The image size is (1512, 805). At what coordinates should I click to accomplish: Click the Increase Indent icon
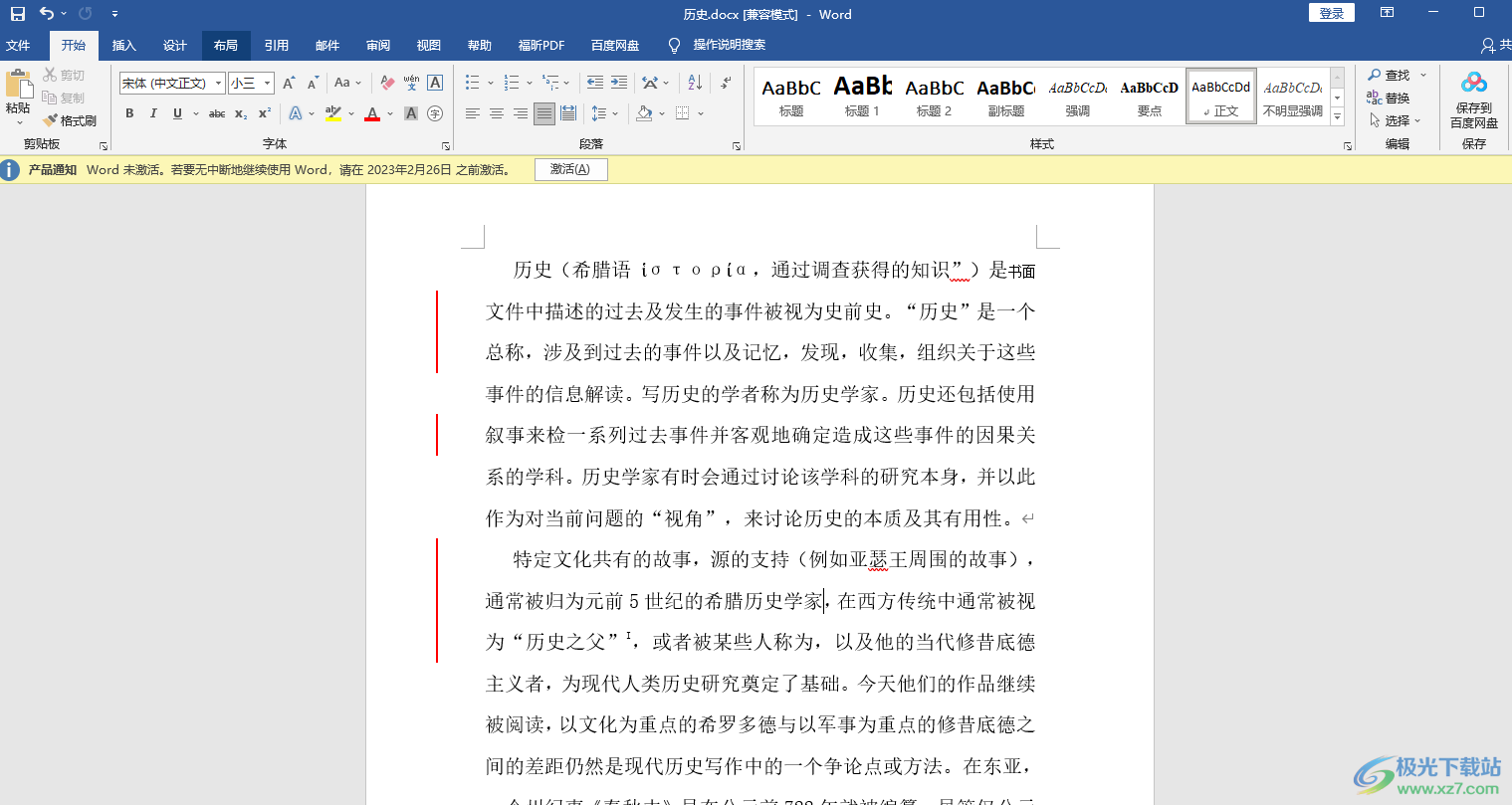(618, 83)
